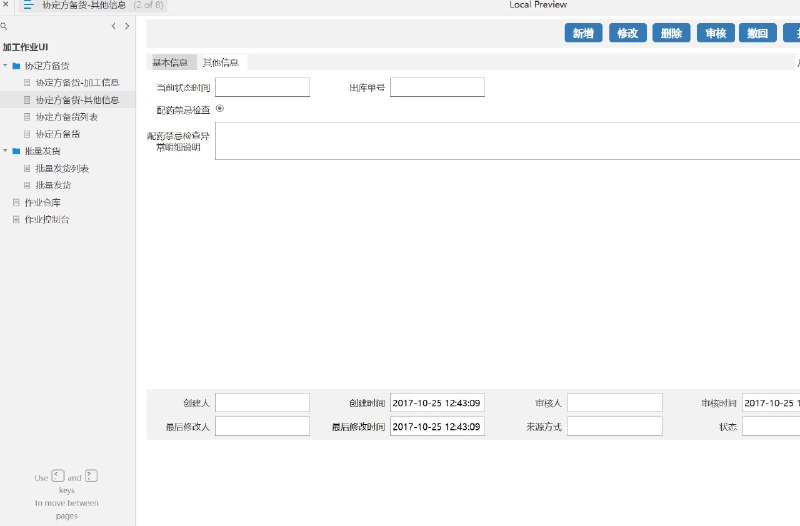This screenshot has width=800, height=526.
Task: Click the 撤回 button
Action: click(x=758, y=33)
